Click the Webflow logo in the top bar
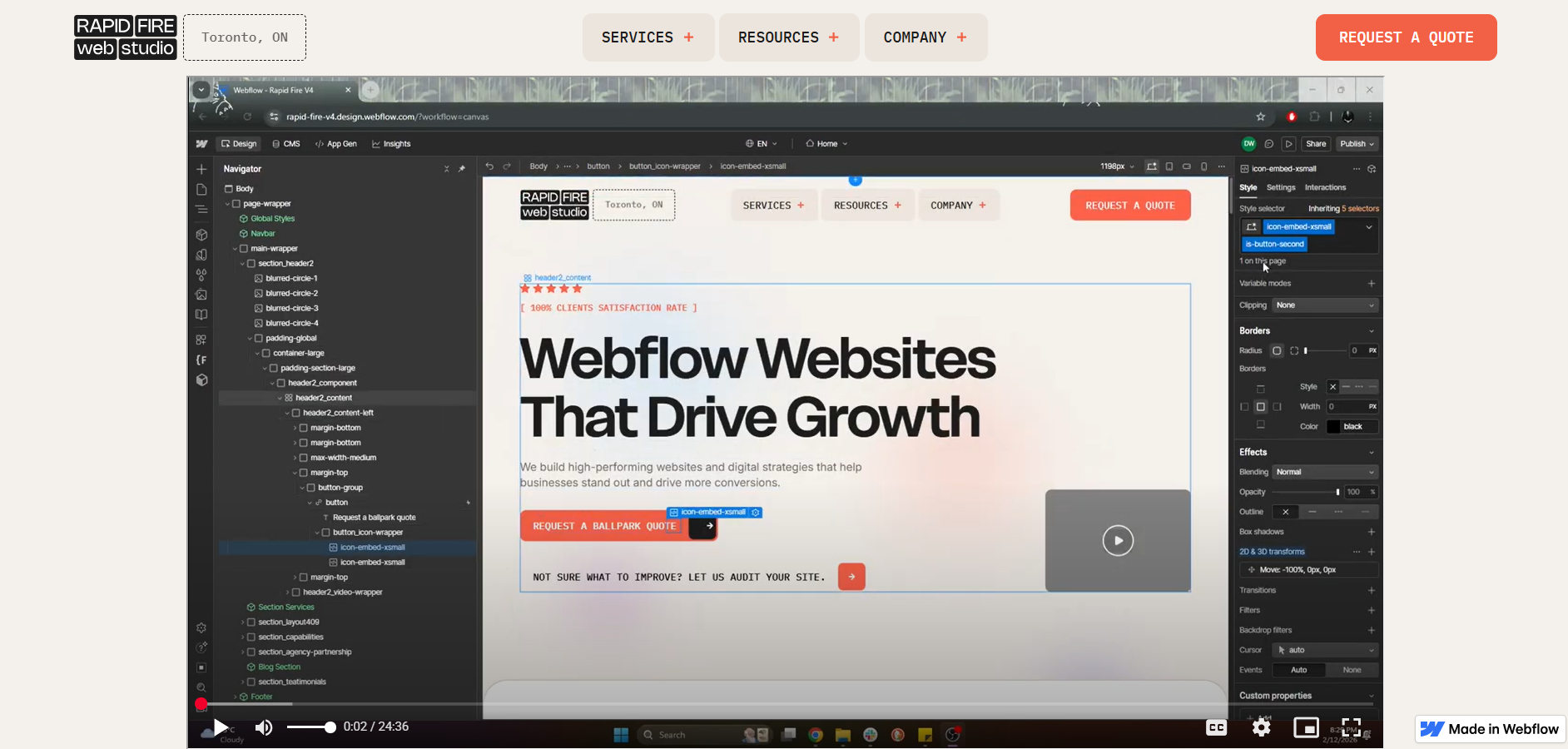 point(201,144)
